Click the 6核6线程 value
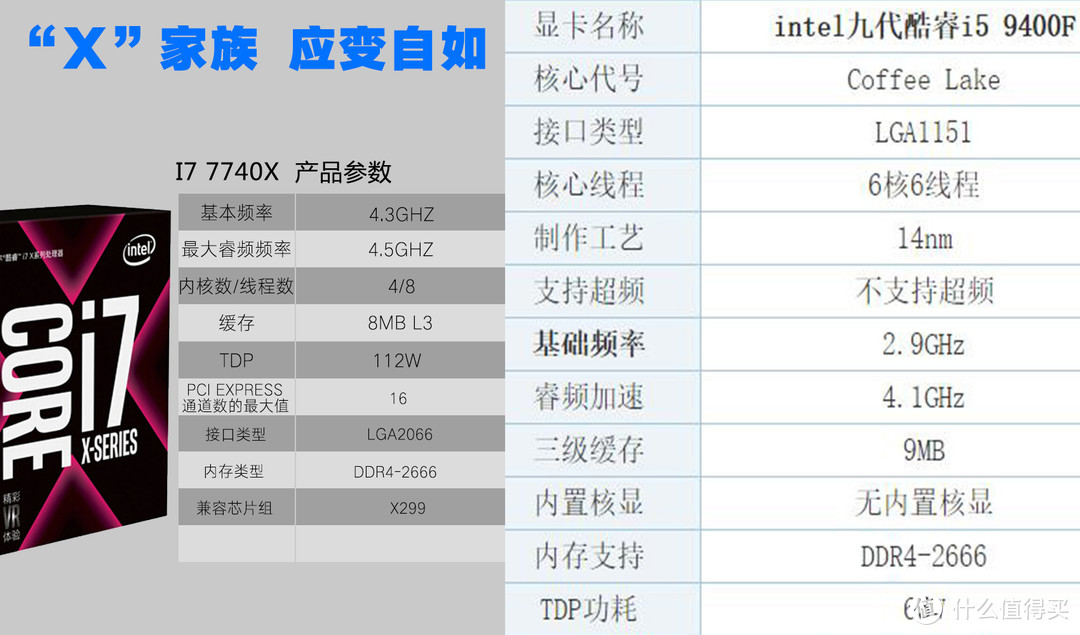1080x635 pixels. 923,185
